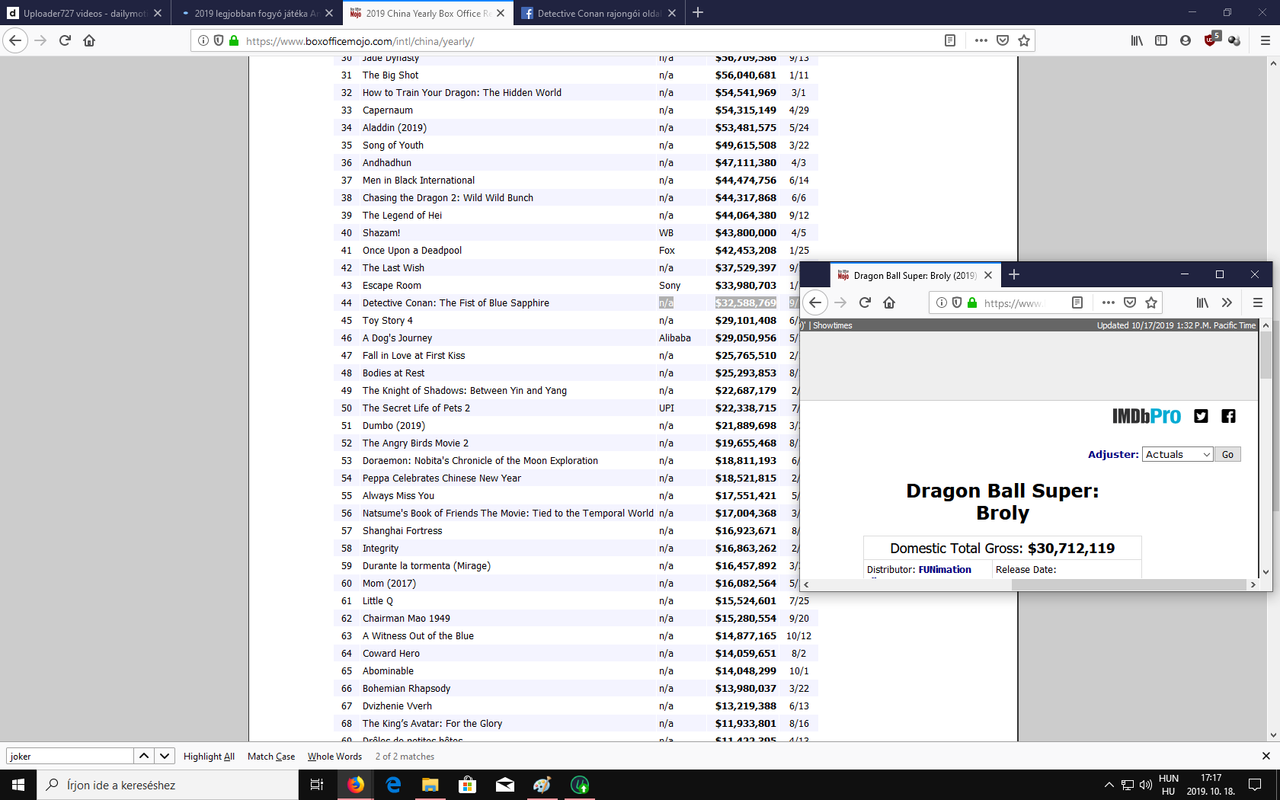
Task: Open Library menu in main Firefox window
Action: (x=1137, y=41)
